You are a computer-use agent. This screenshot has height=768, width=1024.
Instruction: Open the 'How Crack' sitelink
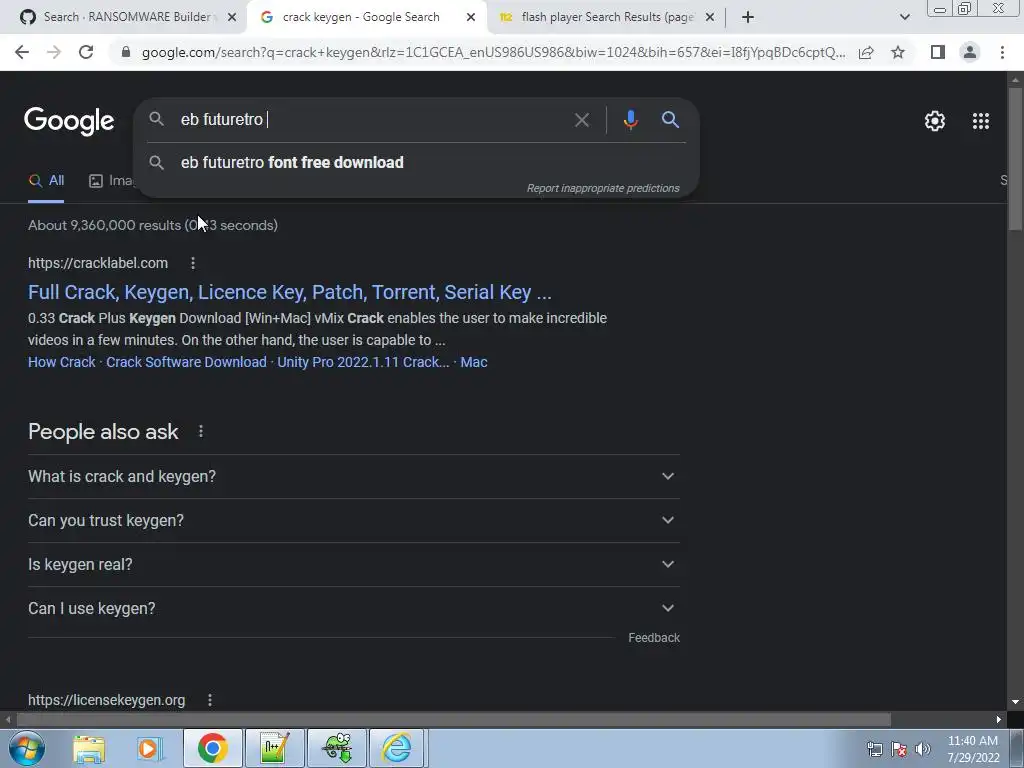point(61,362)
